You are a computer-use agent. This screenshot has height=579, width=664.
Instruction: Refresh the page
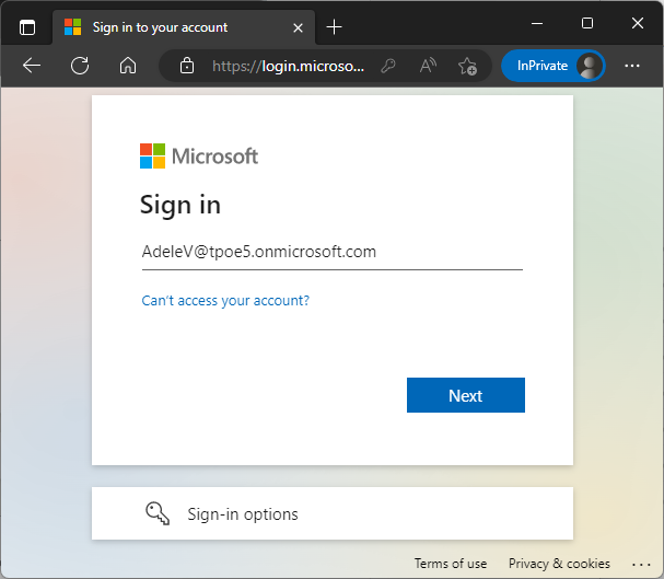(x=80, y=66)
